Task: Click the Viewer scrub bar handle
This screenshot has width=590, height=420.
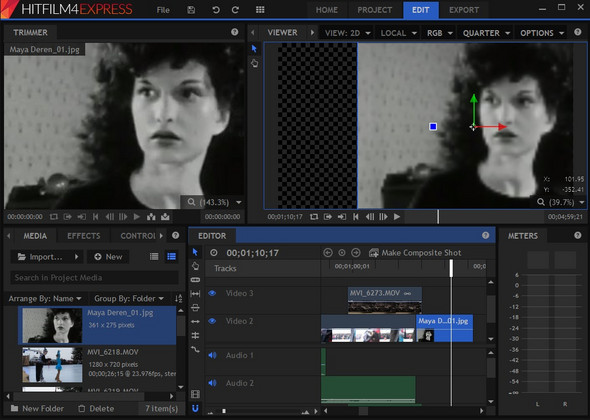Action: pos(438,216)
